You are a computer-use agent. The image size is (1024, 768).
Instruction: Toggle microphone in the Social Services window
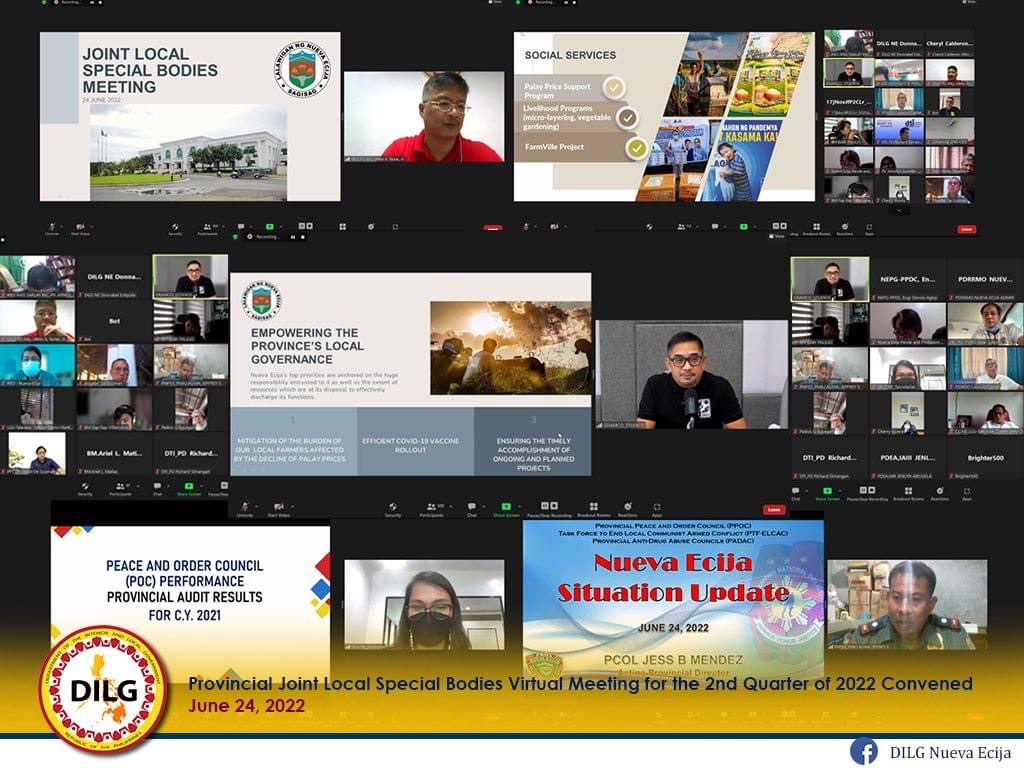click(x=526, y=227)
